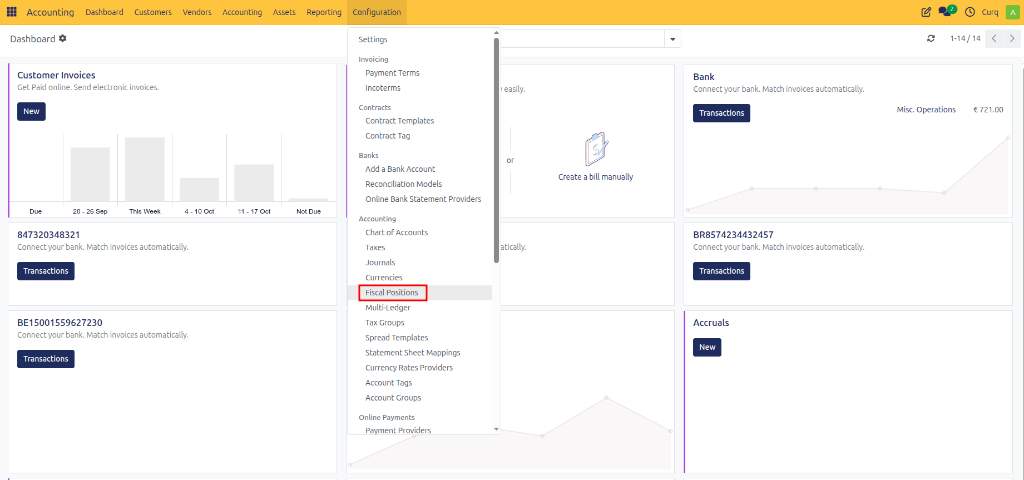Open the Configuration menu

tap(377, 12)
